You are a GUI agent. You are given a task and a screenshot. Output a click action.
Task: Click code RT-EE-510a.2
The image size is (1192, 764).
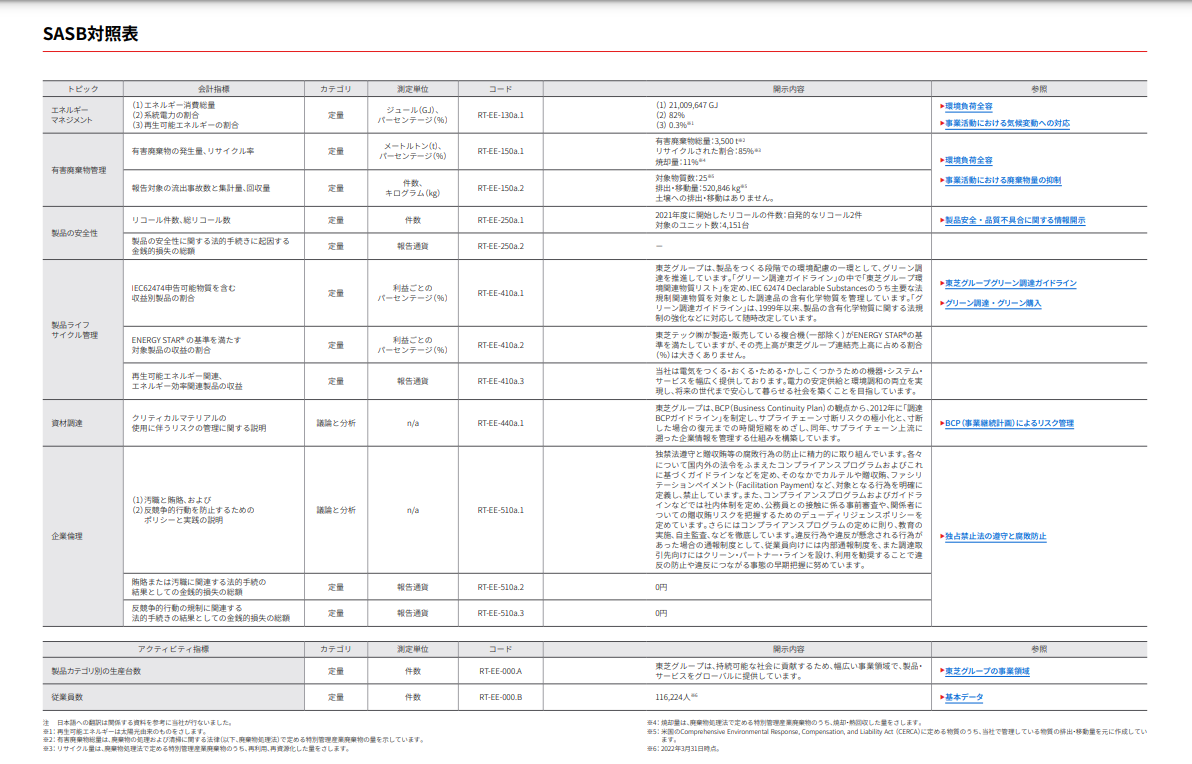[500, 588]
